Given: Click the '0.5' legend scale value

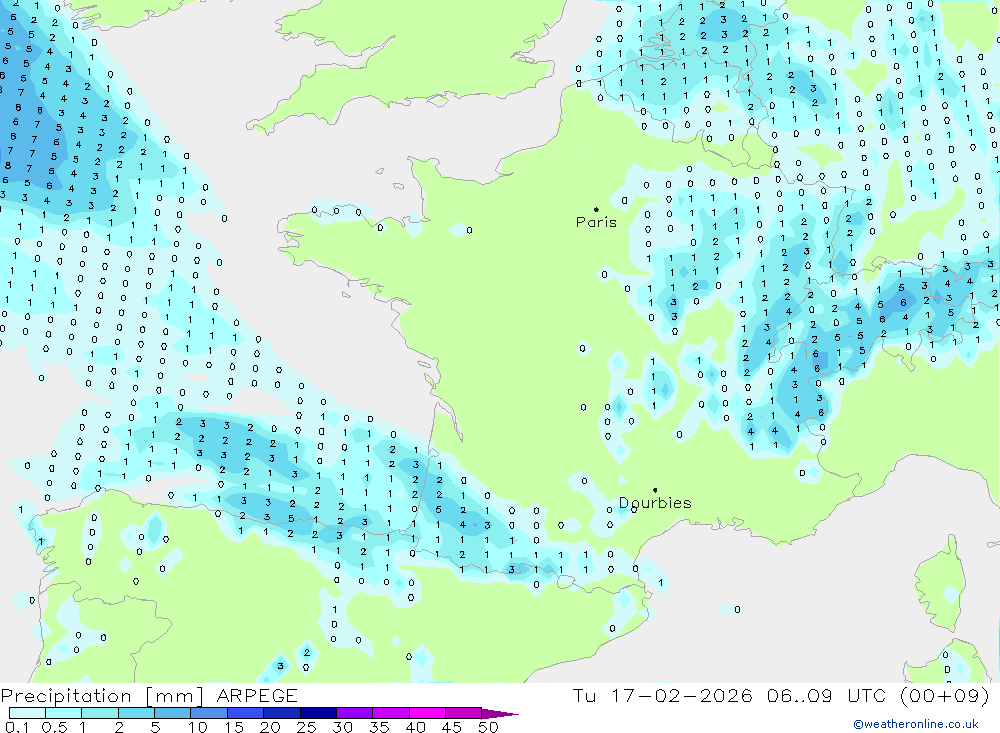Looking at the screenshot, I should (x=54, y=727).
